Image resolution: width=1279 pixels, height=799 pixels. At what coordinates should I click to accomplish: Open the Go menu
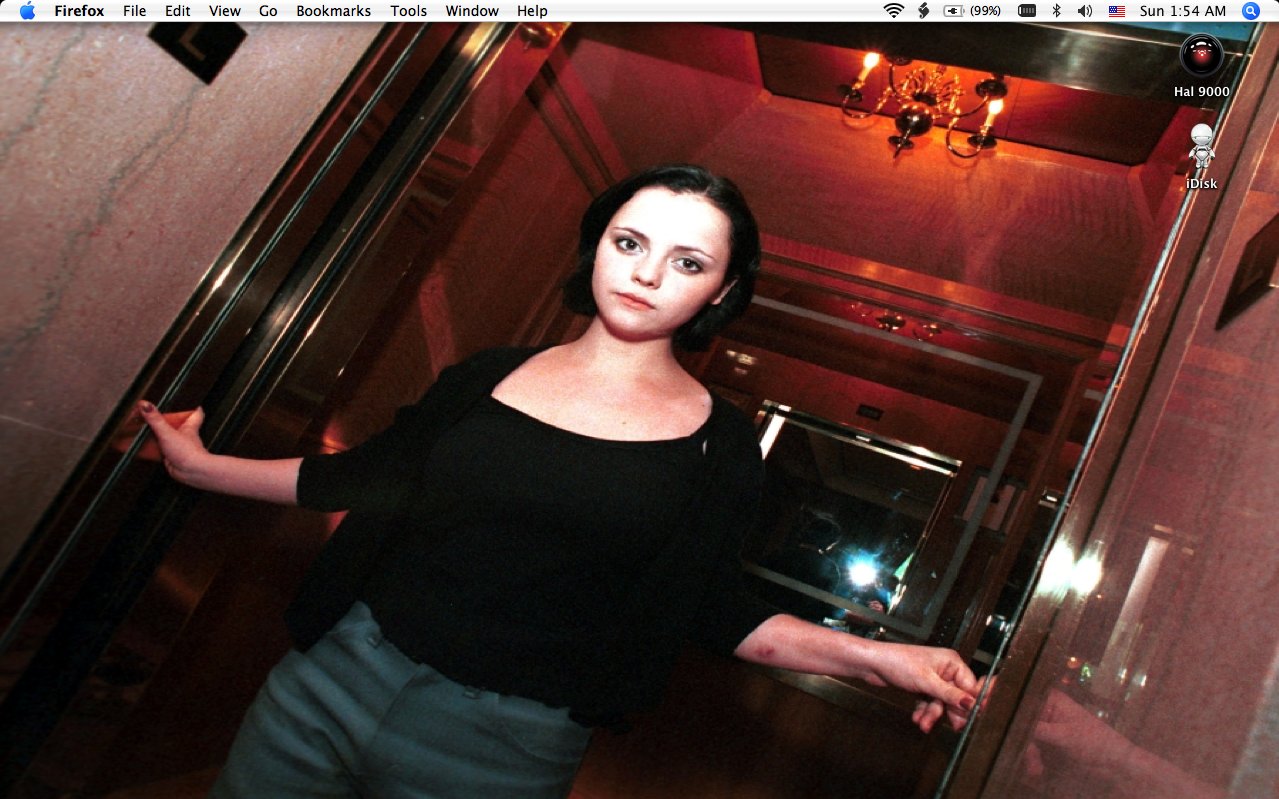268,11
